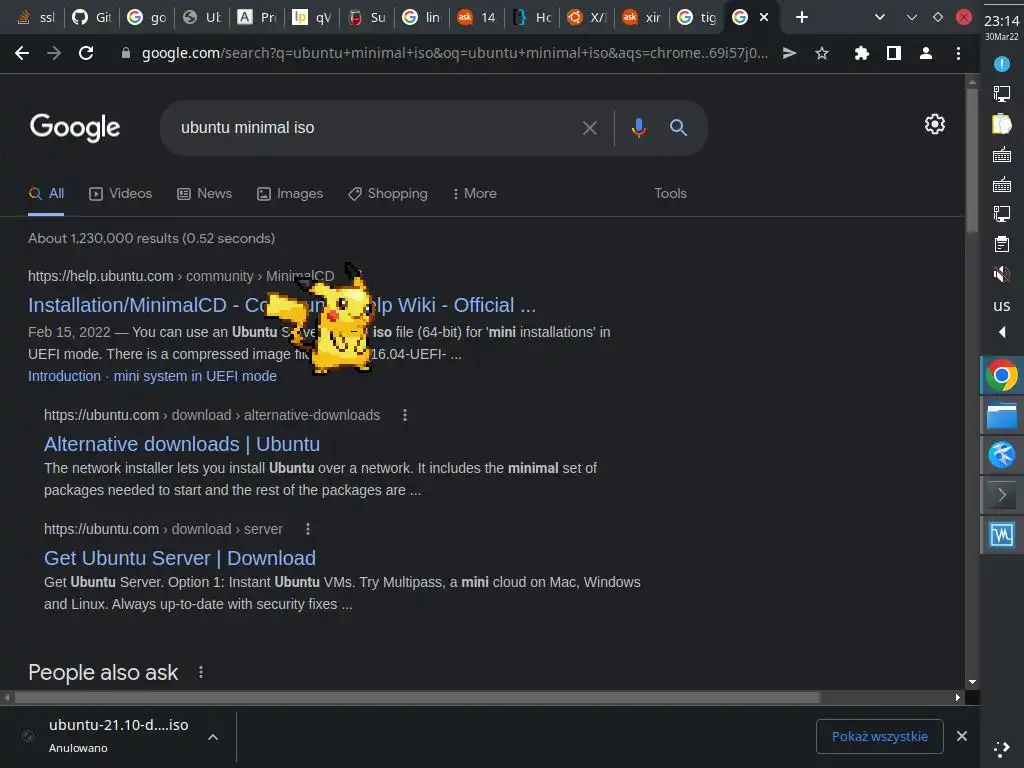Image resolution: width=1024 pixels, height=768 pixels.
Task: Open options for Alternative downloads result
Action: tap(405, 415)
